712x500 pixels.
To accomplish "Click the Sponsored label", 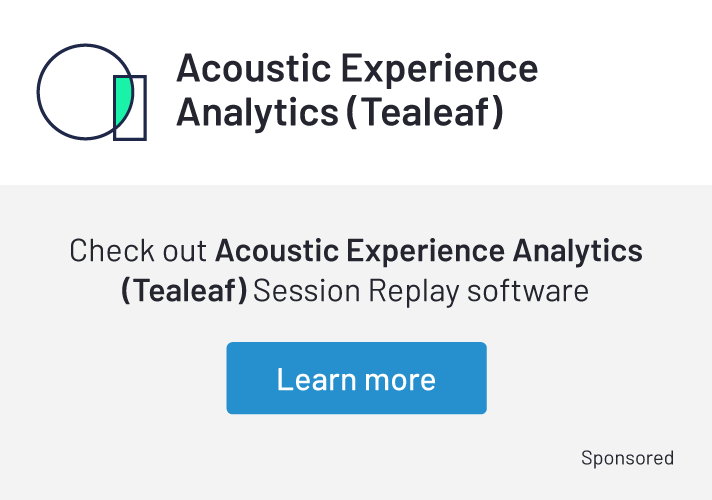I will [x=627, y=458].
